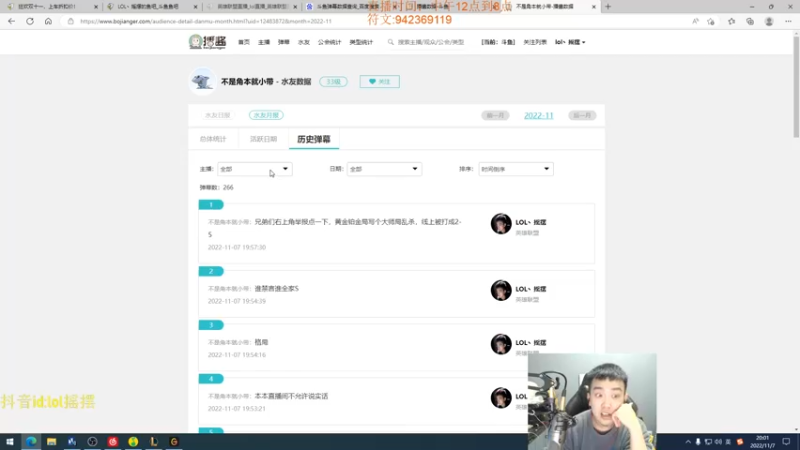Open 关注列表 in the header
800x450 pixels.
click(x=535, y=42)
